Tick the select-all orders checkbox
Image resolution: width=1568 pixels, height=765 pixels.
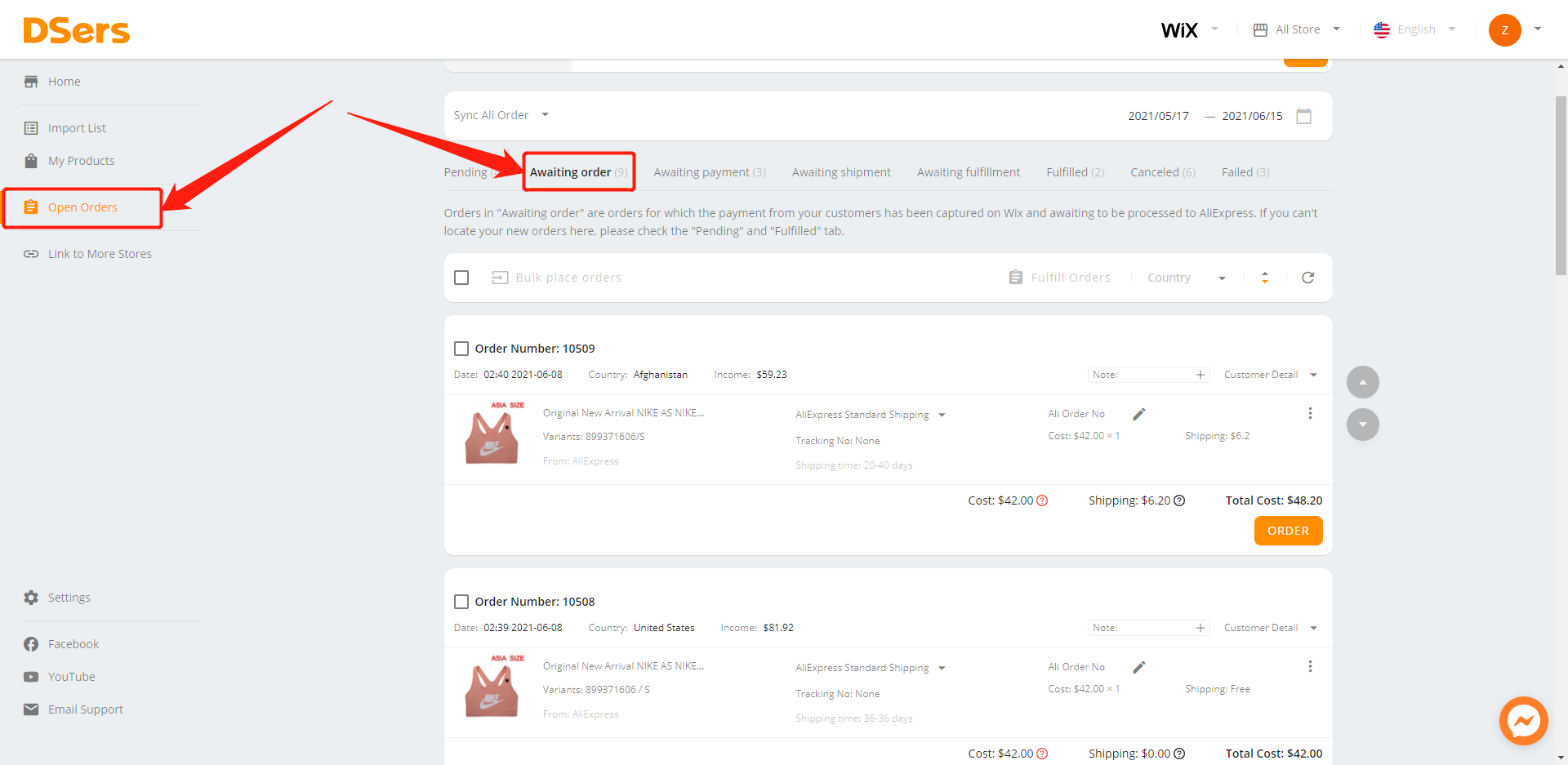(461, 278)
